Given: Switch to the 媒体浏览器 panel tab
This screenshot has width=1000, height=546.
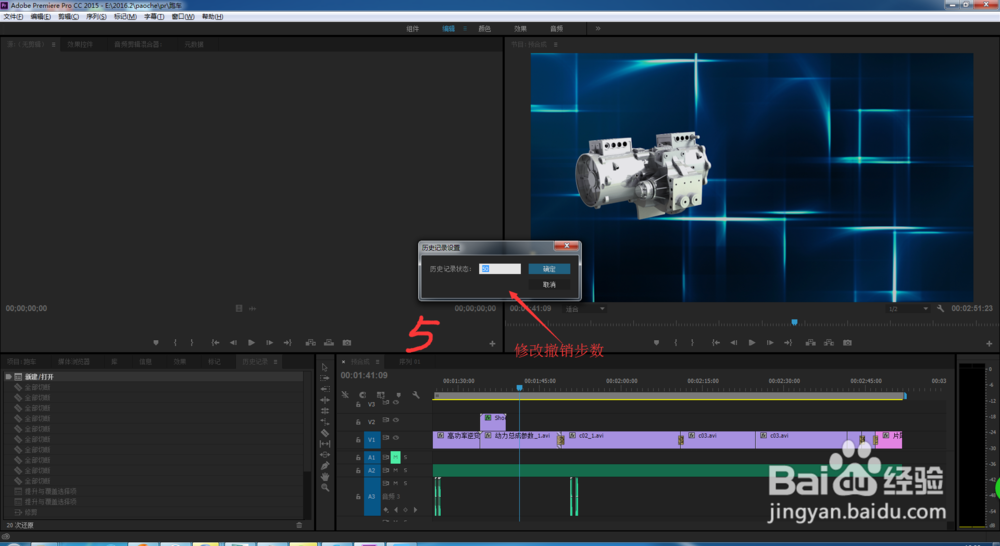Looking at the screenshot, I should click(76, 361).
